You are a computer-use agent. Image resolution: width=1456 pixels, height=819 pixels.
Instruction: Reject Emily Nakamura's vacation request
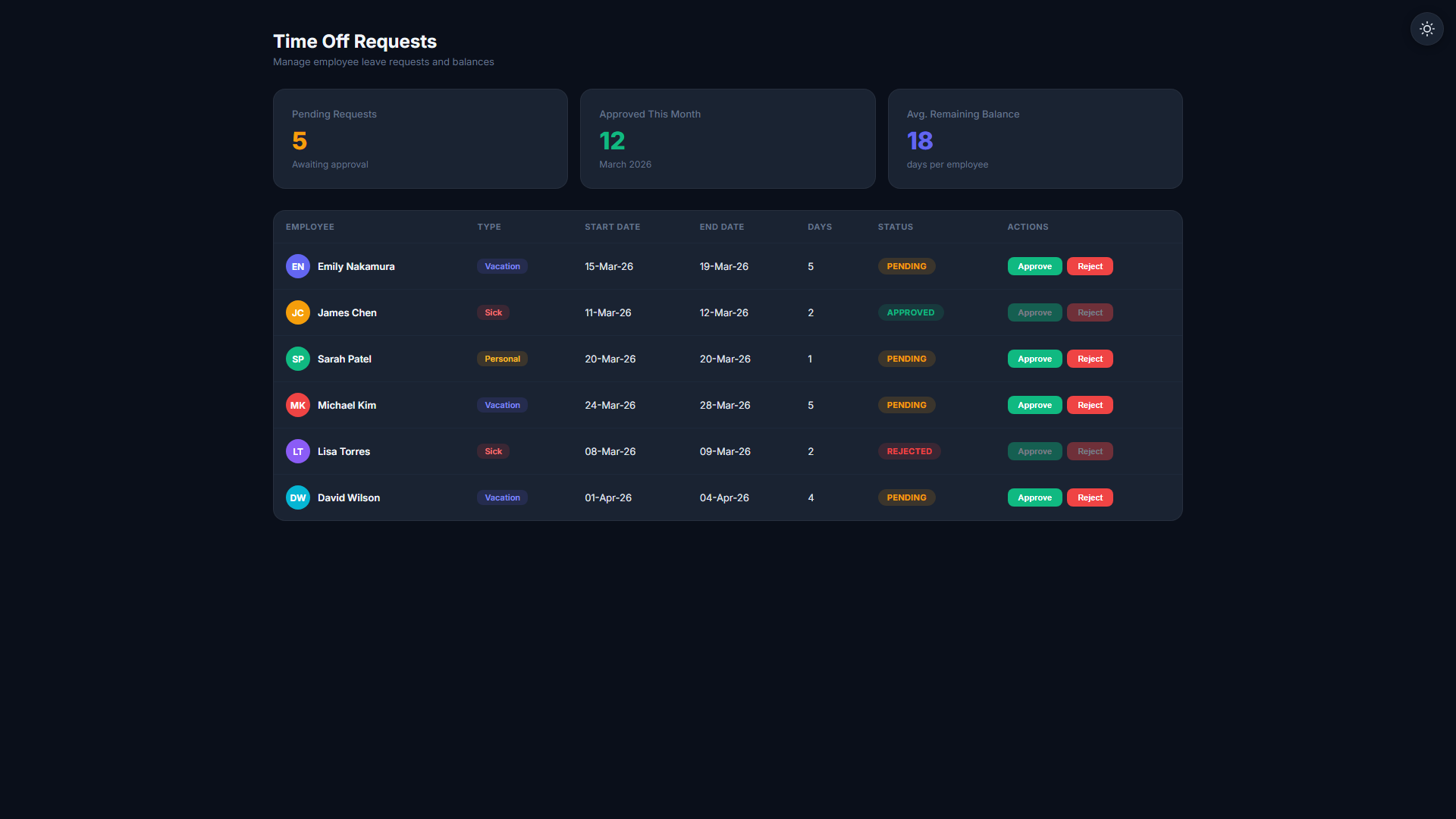tap(1090, 266)
